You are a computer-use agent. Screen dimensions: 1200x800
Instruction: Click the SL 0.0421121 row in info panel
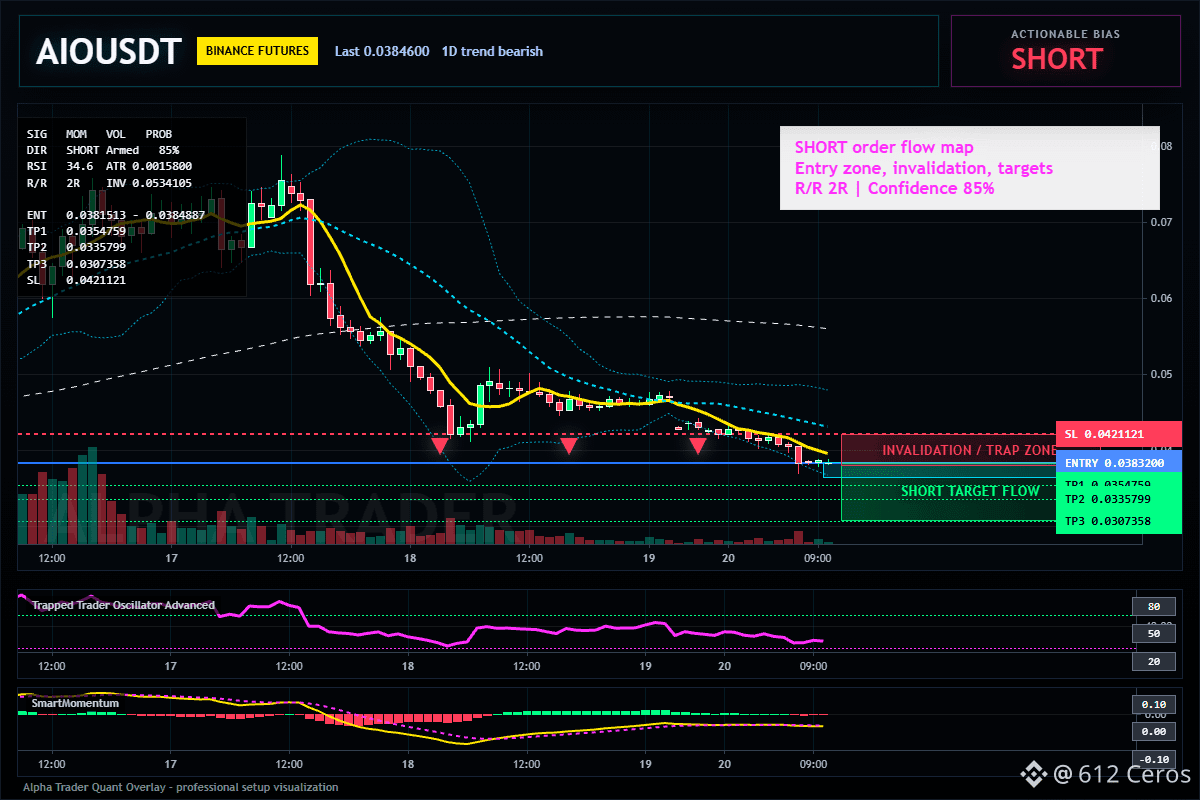coord(76,280)
